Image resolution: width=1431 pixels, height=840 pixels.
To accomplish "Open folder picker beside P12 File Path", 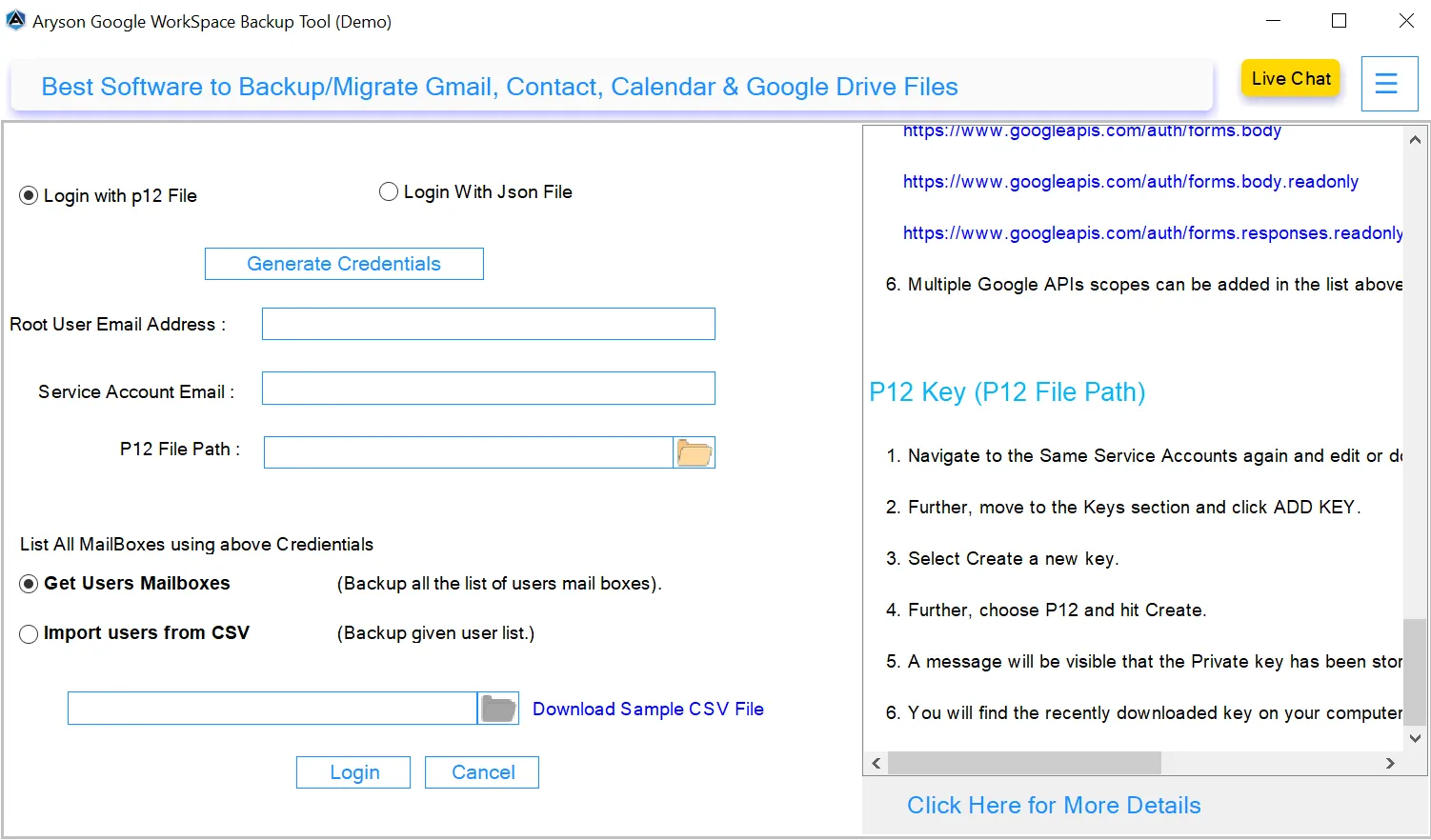I will (x=694, y=451).
